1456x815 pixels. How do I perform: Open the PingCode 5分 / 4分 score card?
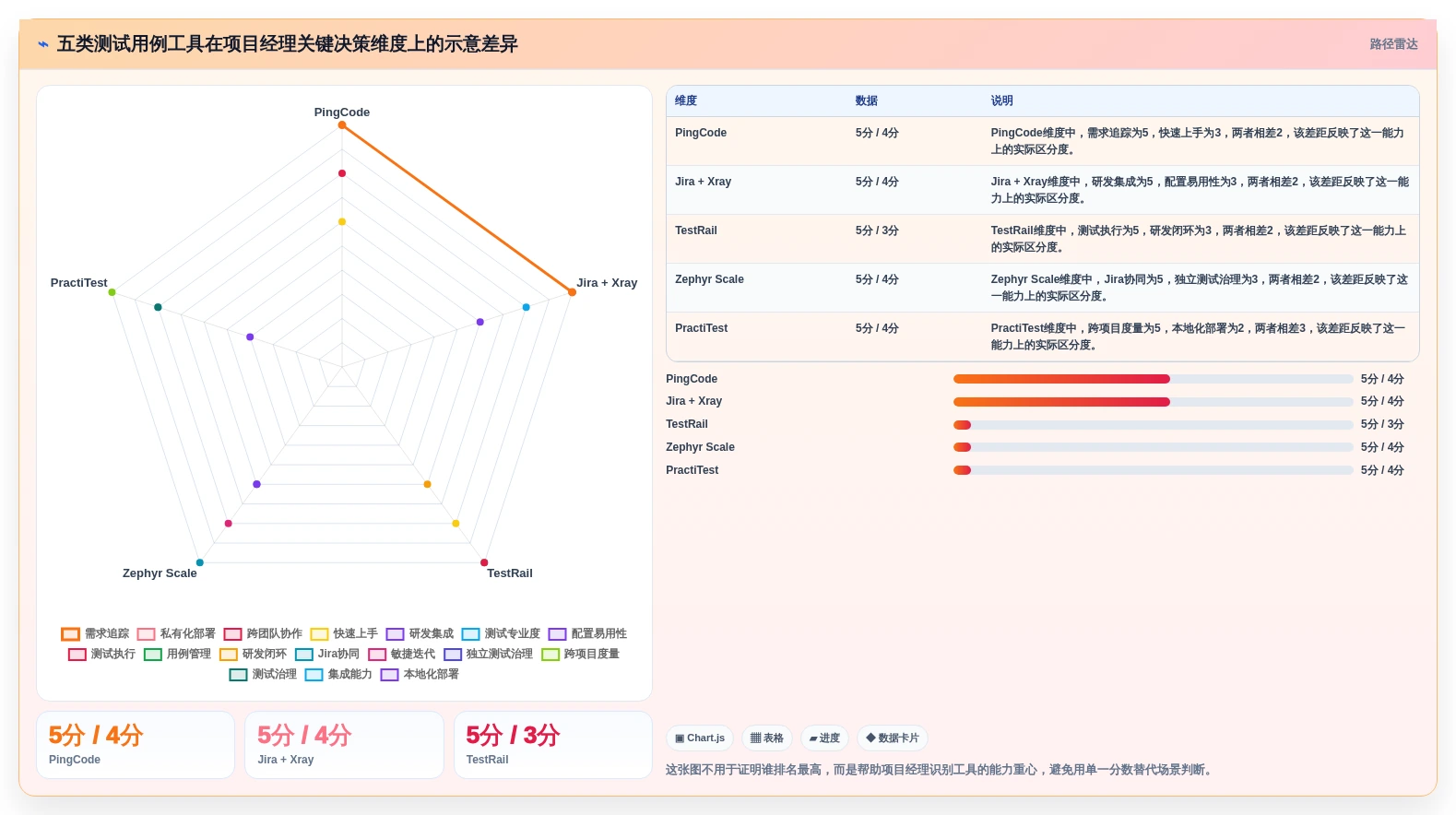click(136, 745)
